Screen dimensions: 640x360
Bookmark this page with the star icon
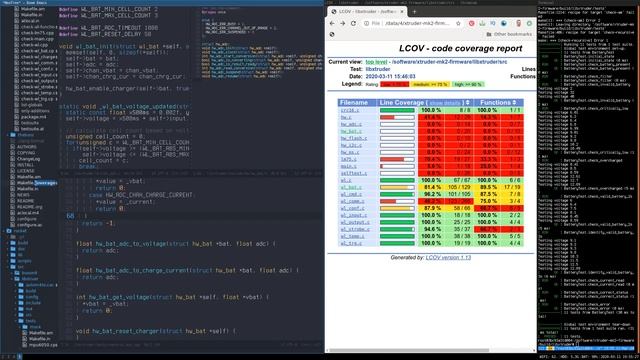pos(458,24)
